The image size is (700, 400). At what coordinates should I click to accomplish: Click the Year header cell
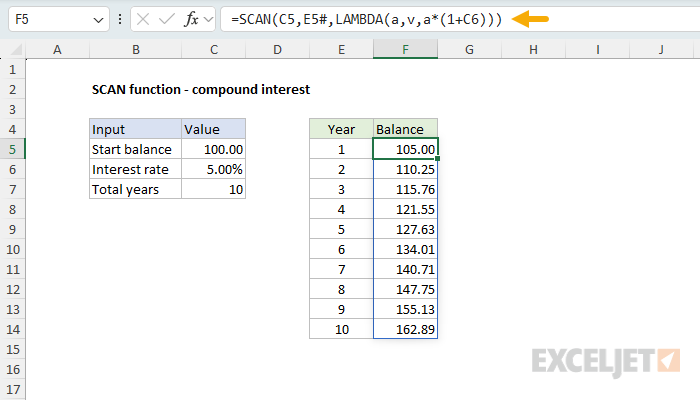(x=341, y=129)
